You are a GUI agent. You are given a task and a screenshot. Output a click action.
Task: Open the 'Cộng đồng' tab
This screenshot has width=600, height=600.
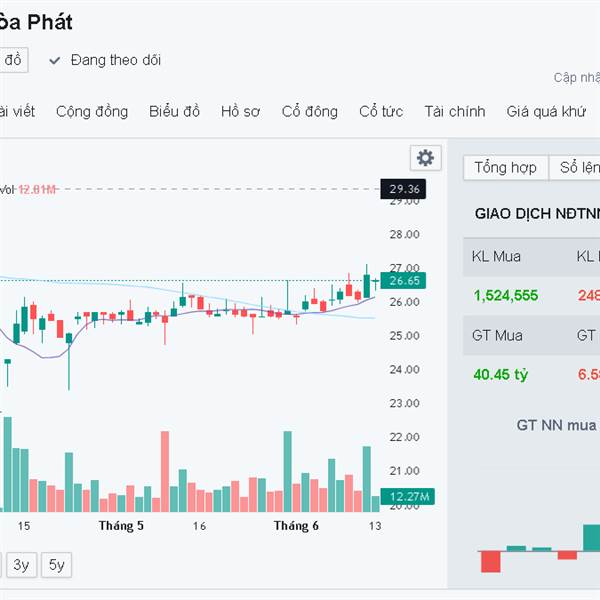pyautogui.click(x=92, y=111)
